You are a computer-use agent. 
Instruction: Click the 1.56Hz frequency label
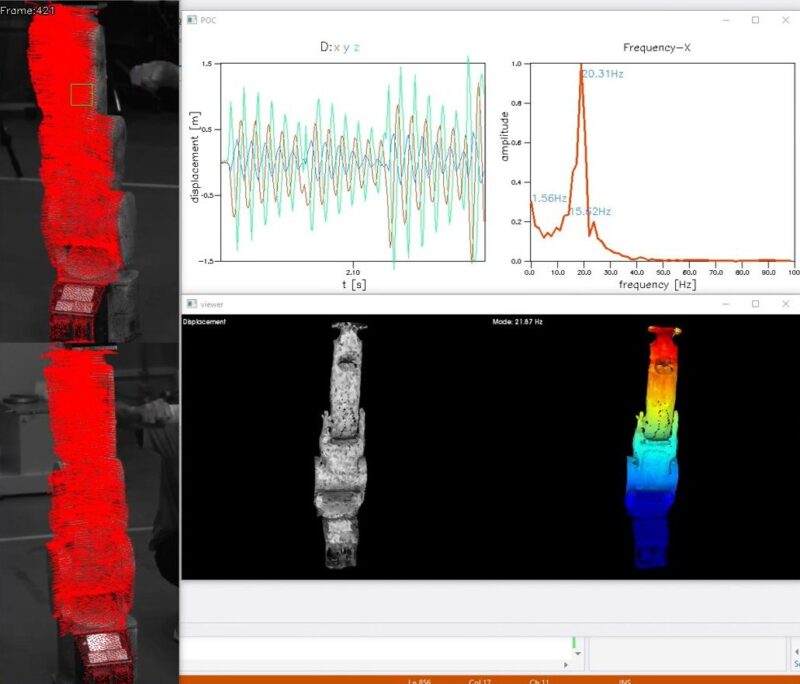click(x=550, y=198)
